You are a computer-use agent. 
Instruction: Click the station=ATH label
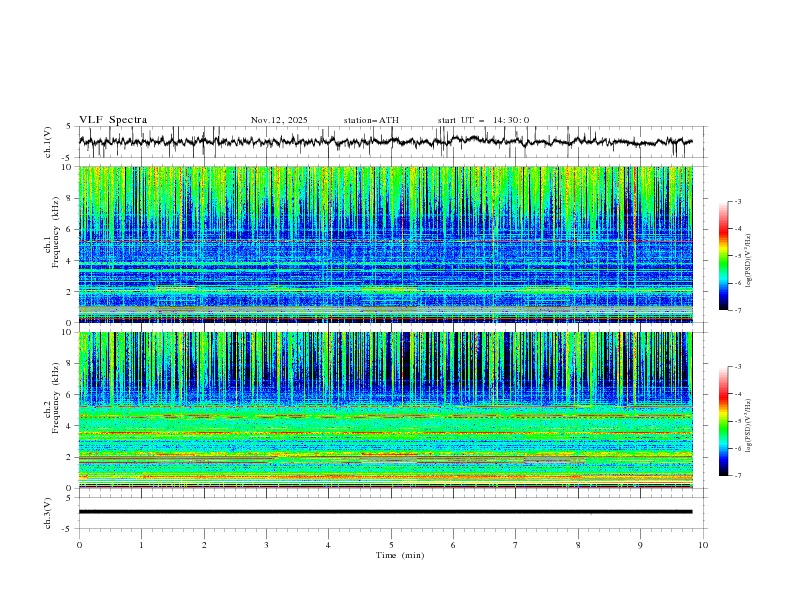click(x=371, y=120)
